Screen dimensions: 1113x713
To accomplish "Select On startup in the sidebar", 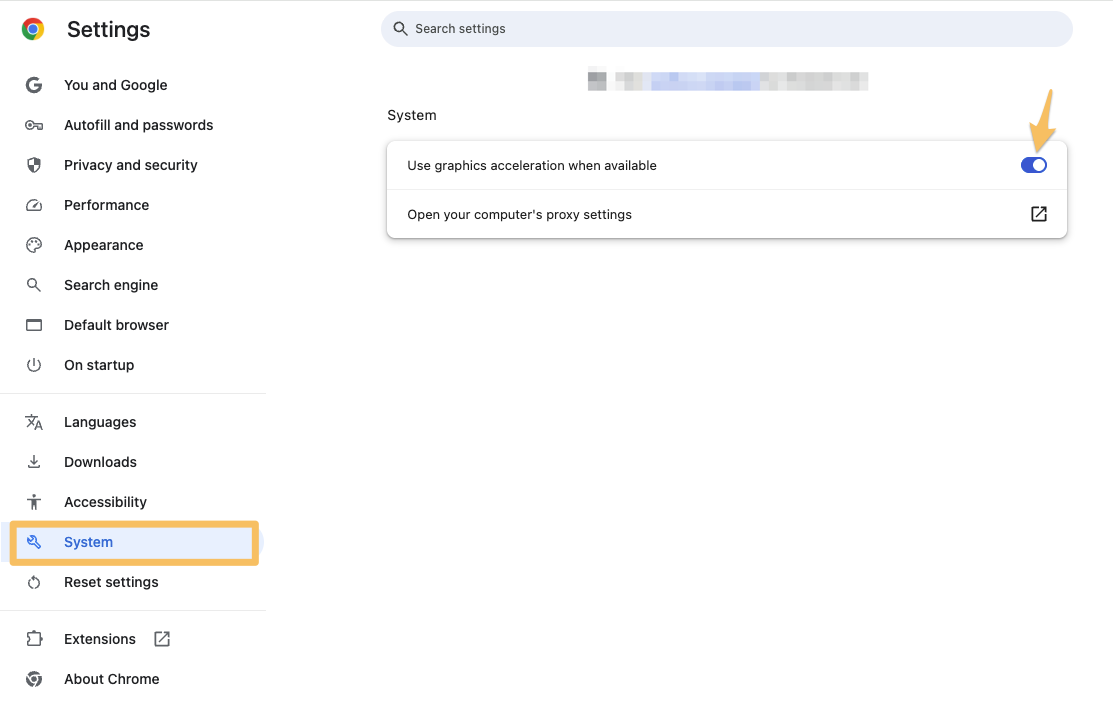I will (x=98, y=365).
